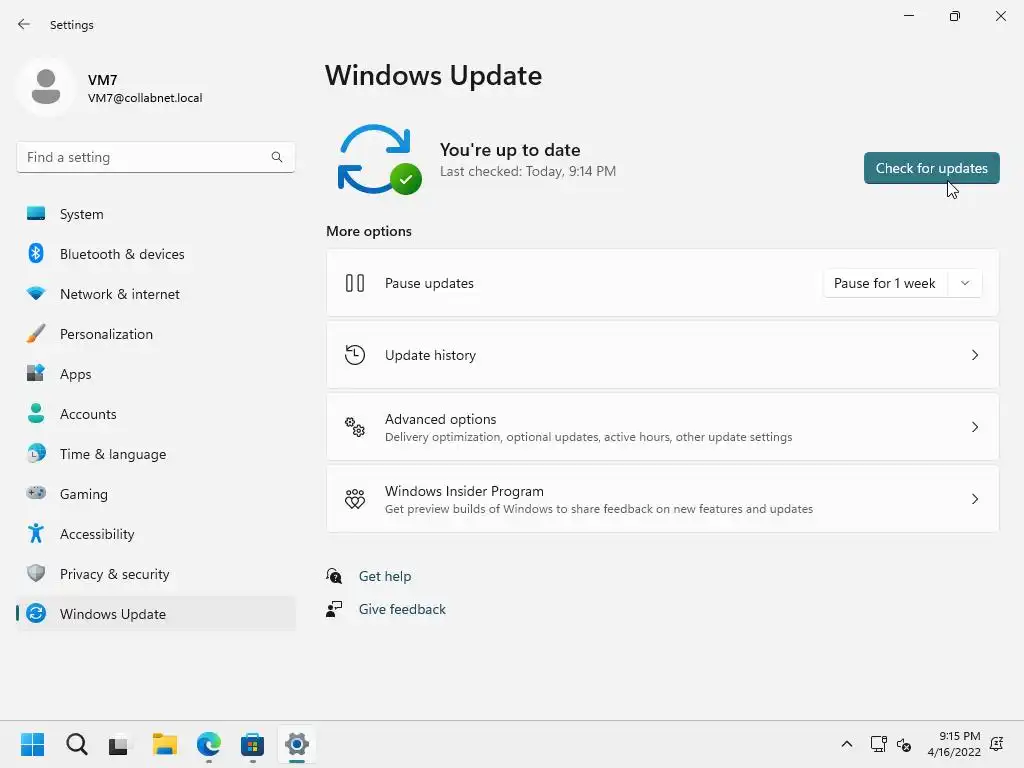Click the Apps icon in sidebar
1024x768 pixels.
click(36, 374)
